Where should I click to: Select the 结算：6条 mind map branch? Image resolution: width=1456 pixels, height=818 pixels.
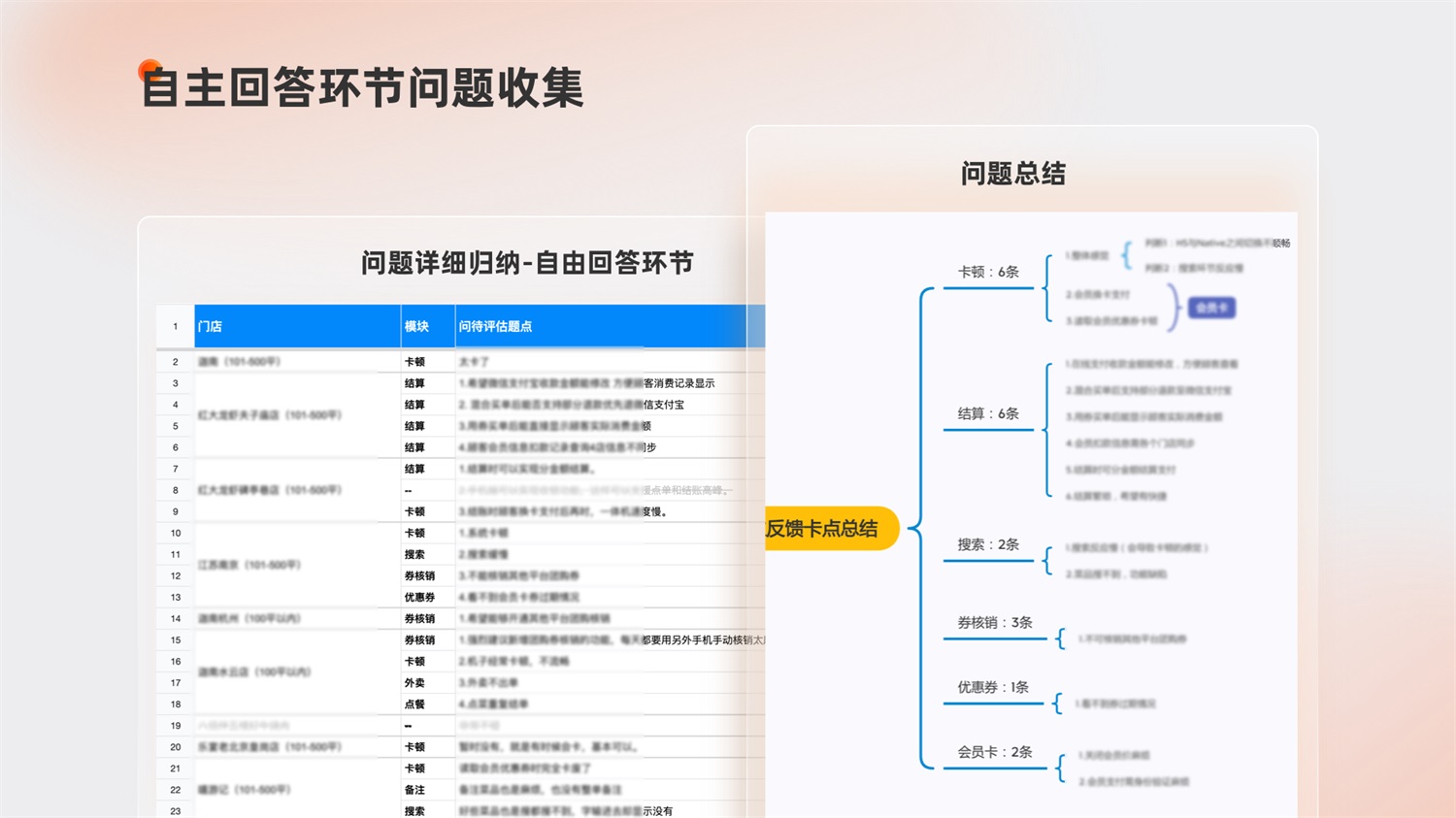coord(988,413)
